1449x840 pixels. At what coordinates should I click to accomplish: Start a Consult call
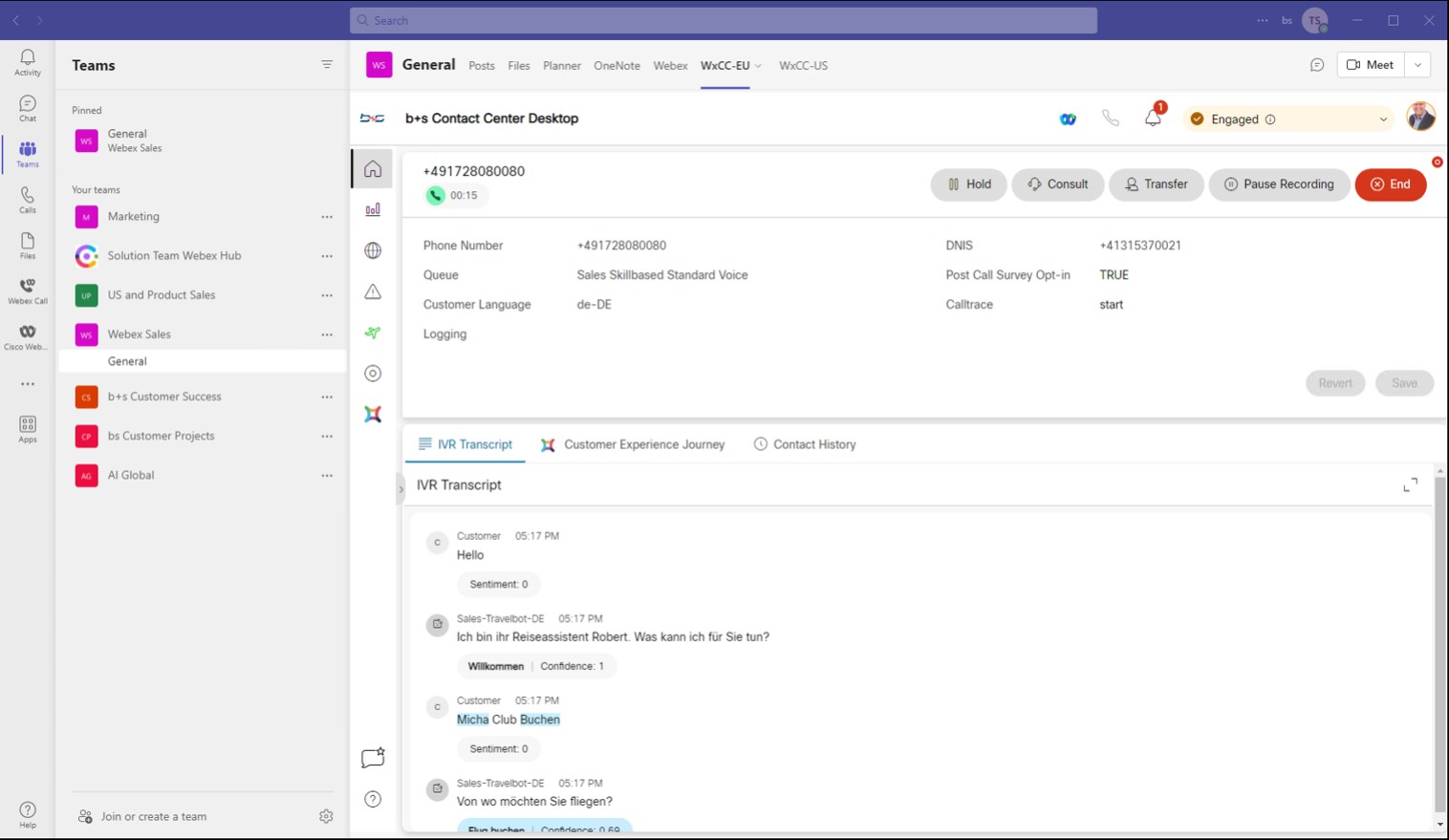[1057, 184]
